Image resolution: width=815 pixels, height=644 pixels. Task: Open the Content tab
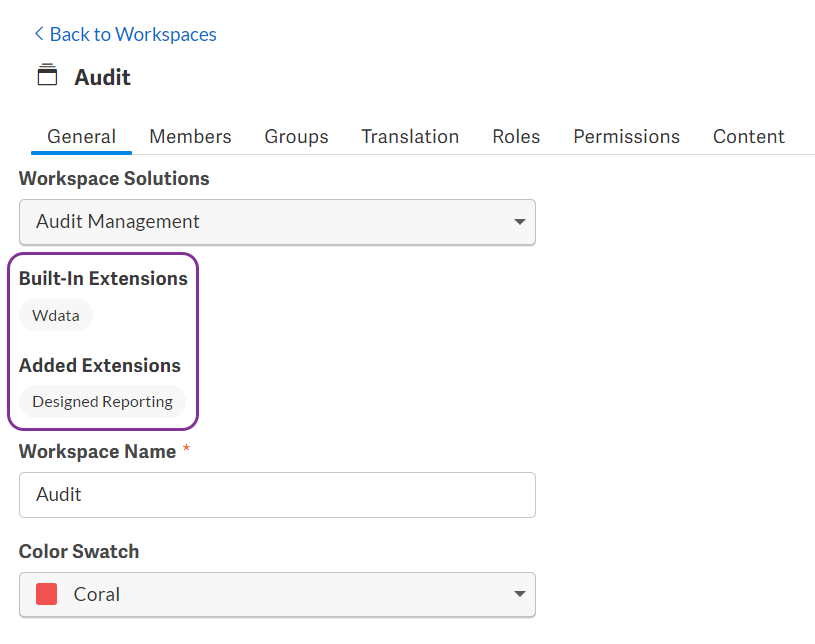748,137
